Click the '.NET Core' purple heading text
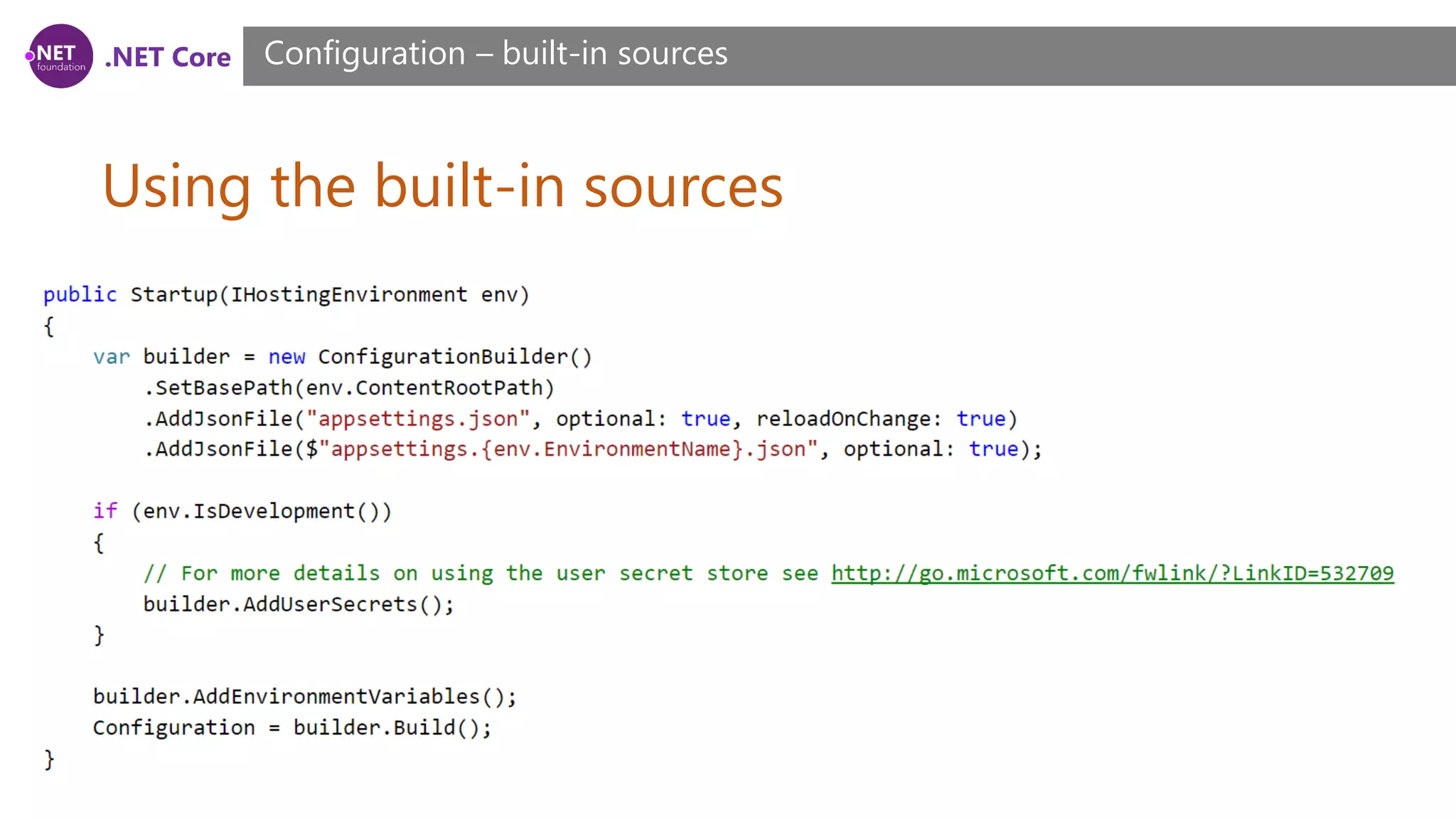The width and height of the screenshot is (1456, 819). click(168, 57)
